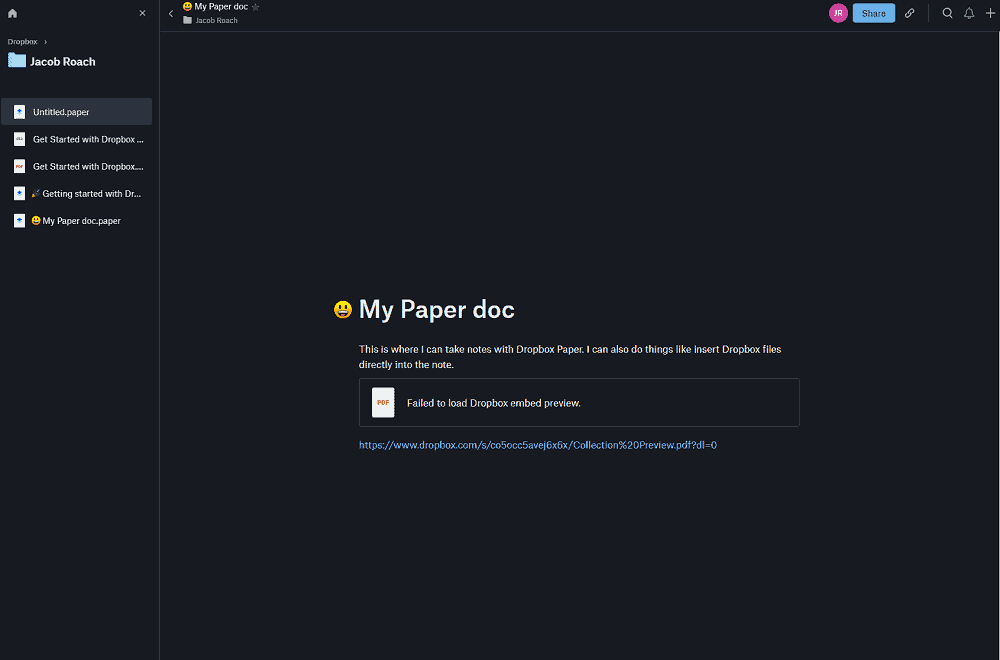Click the paper icon beside Getting started doc
The image size is (1000, 660).
tap(20, 193)
